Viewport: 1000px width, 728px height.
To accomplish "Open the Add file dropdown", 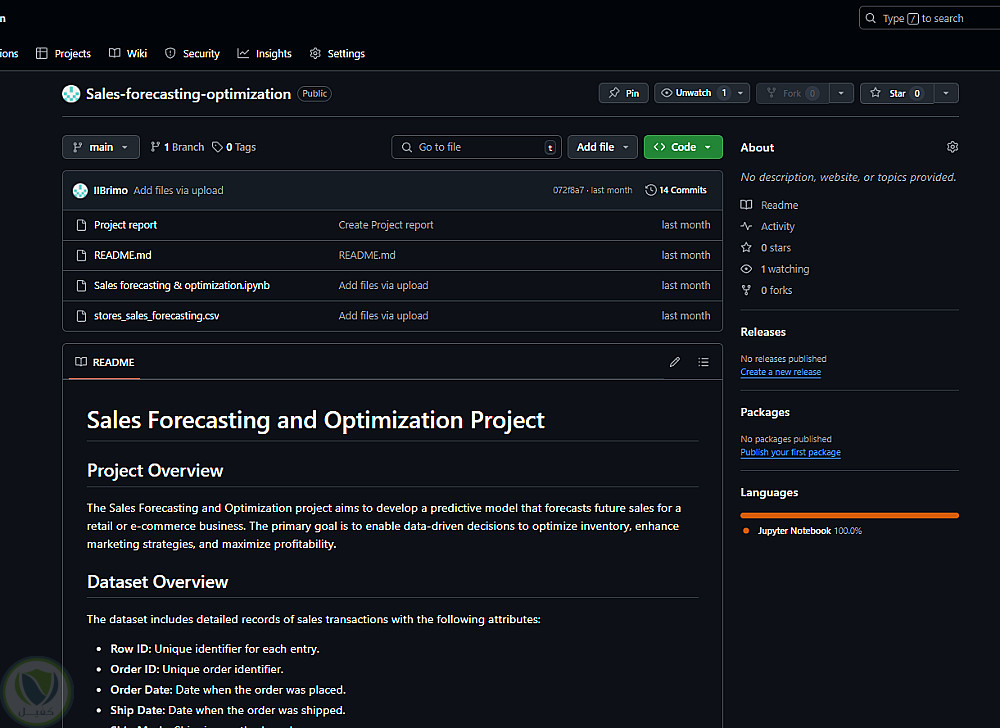I will coord(603,147).
